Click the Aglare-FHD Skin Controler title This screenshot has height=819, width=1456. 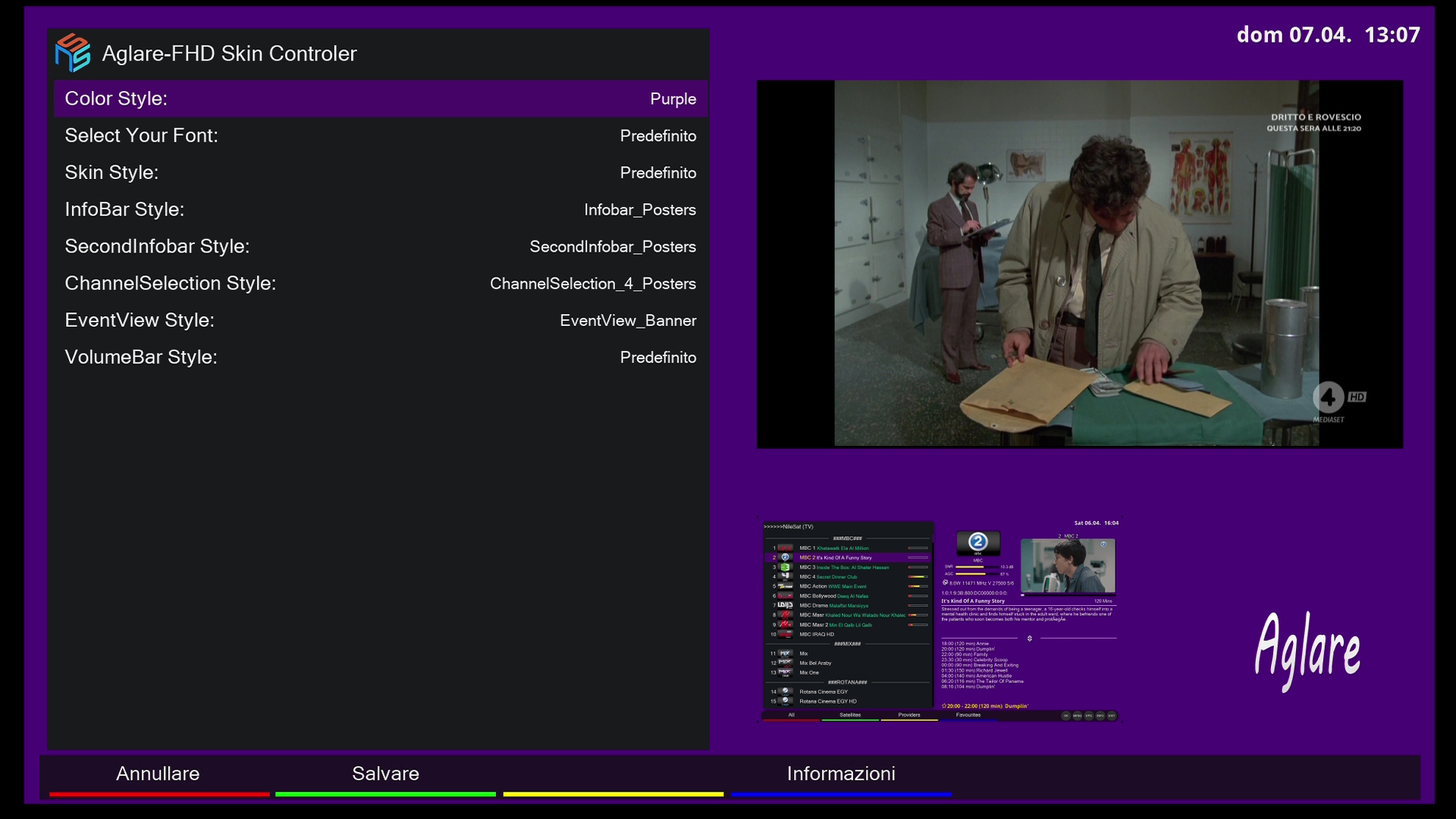pyautogui.click(x=229, y=54)
